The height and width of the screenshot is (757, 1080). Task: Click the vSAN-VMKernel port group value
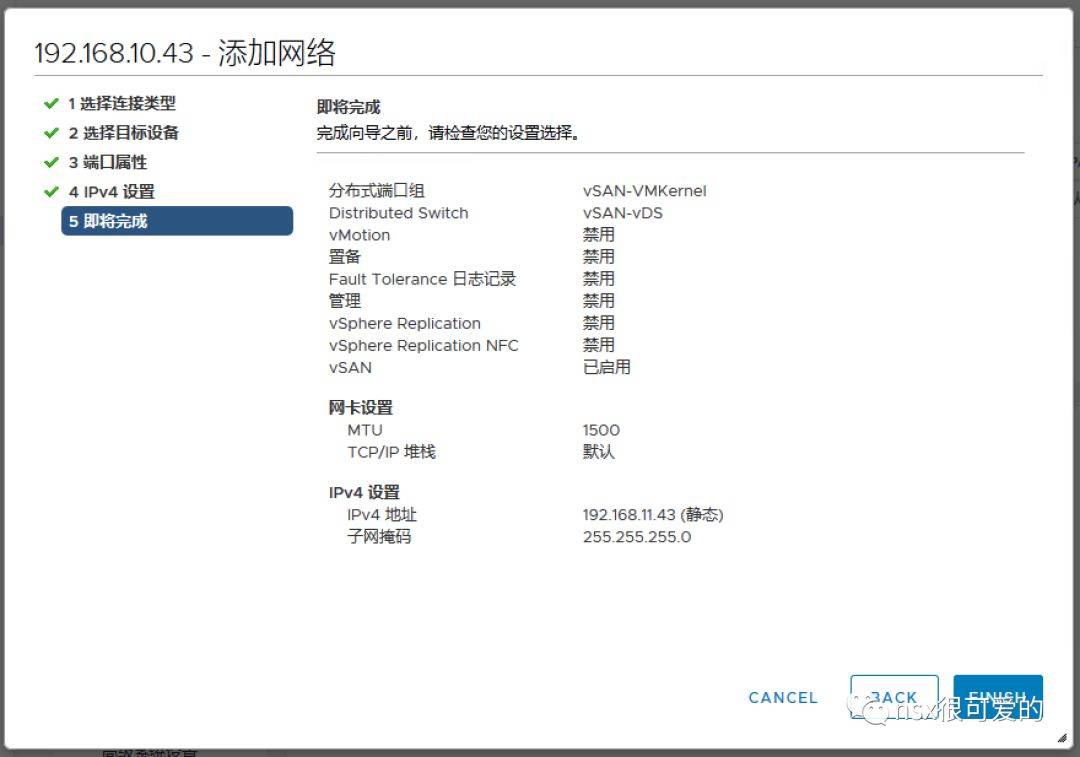click(x=644, y=191)
